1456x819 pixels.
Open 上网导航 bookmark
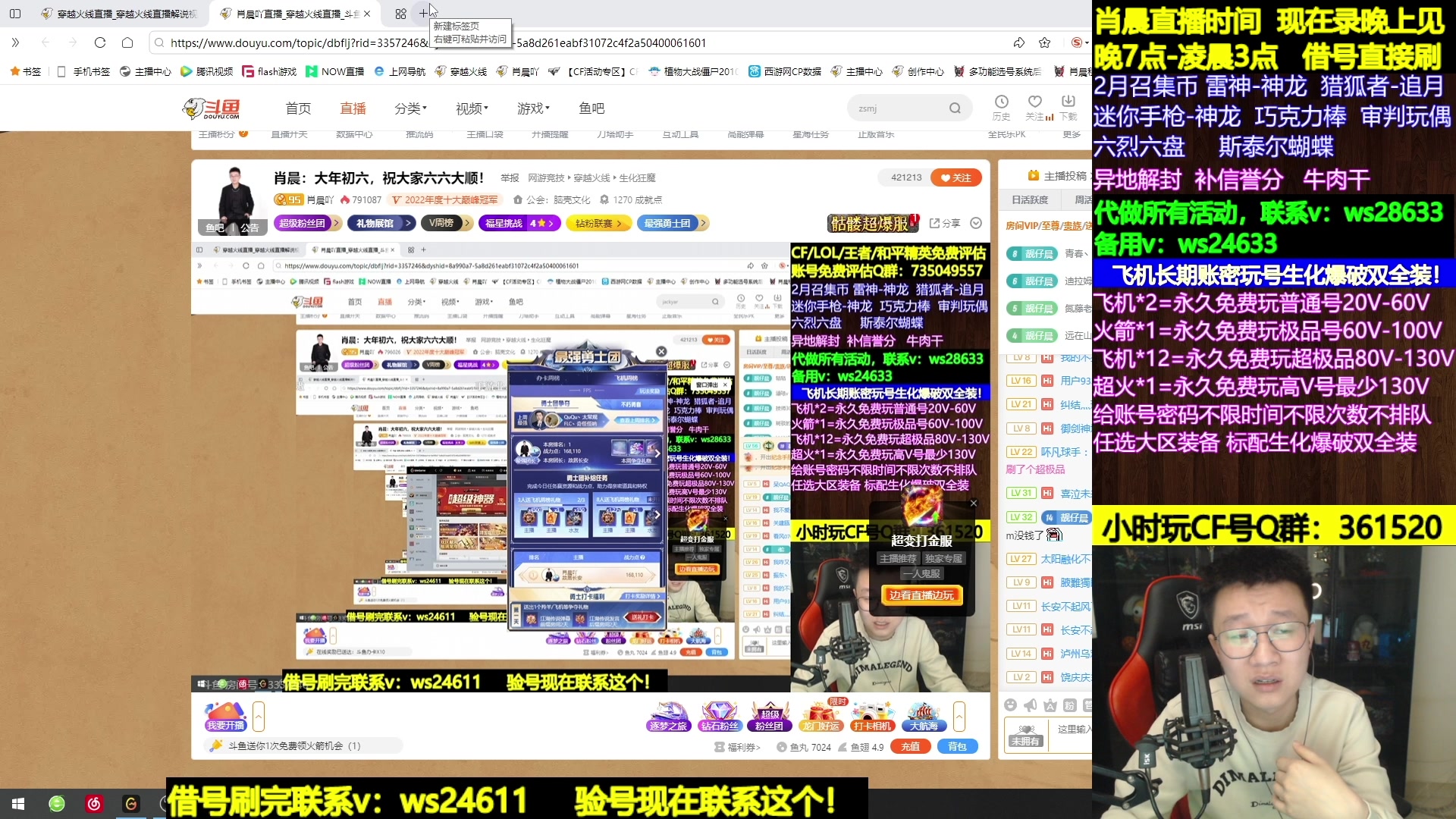click(400, 71)
